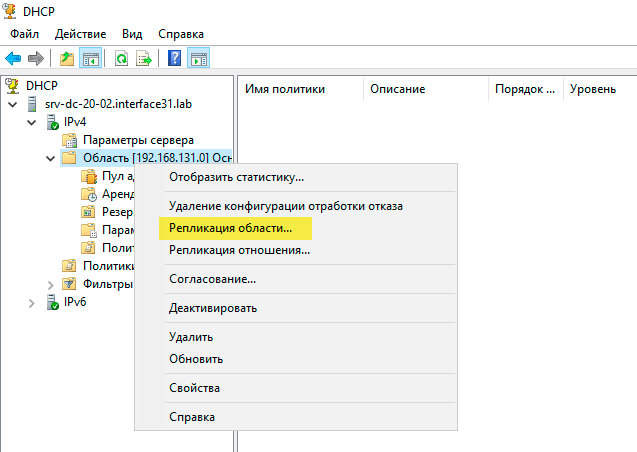Viewport: 637px width, 452px height.
Task: Click the DHCP app icon in title bar
Action: tap(10, 11)
